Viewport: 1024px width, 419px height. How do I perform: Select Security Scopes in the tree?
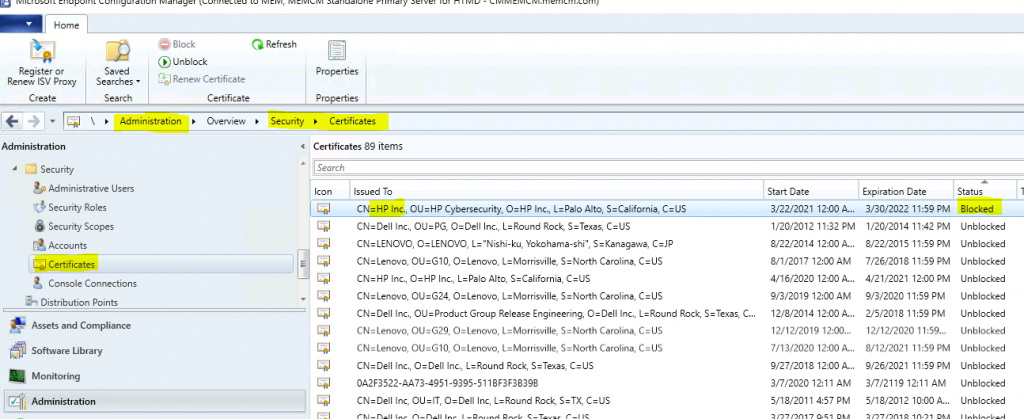point(80,226)
